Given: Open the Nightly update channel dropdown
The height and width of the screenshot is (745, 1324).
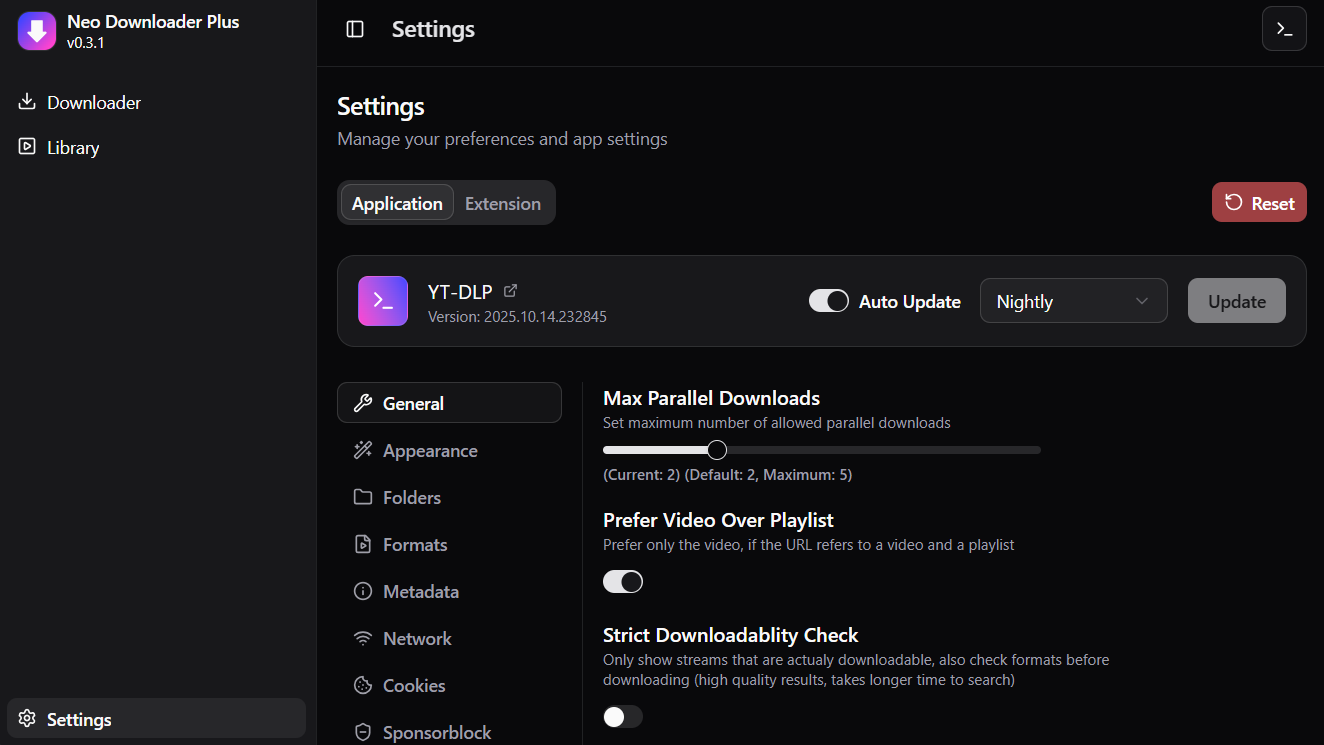Looking at the screenshot, I should coord(1073,301).
